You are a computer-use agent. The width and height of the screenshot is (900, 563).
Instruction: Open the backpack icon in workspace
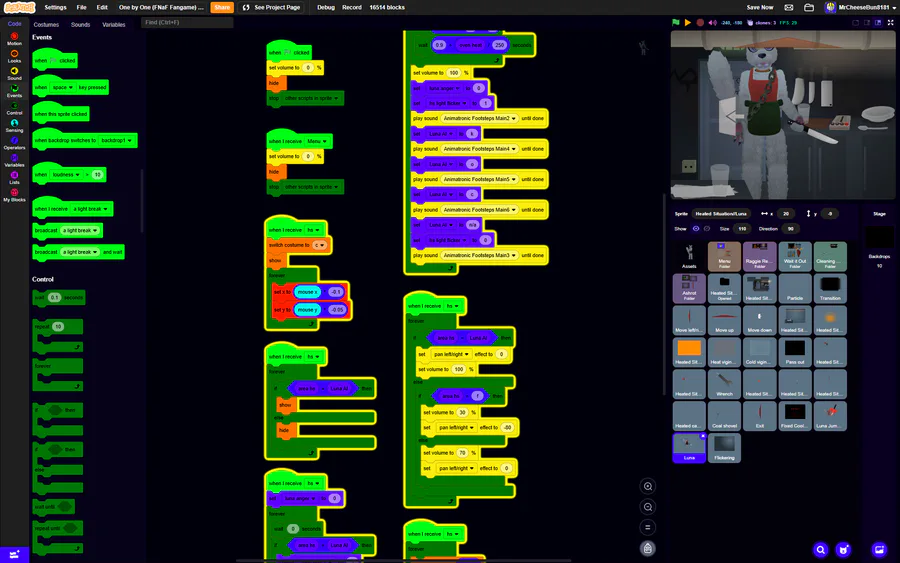pos(647,549)
